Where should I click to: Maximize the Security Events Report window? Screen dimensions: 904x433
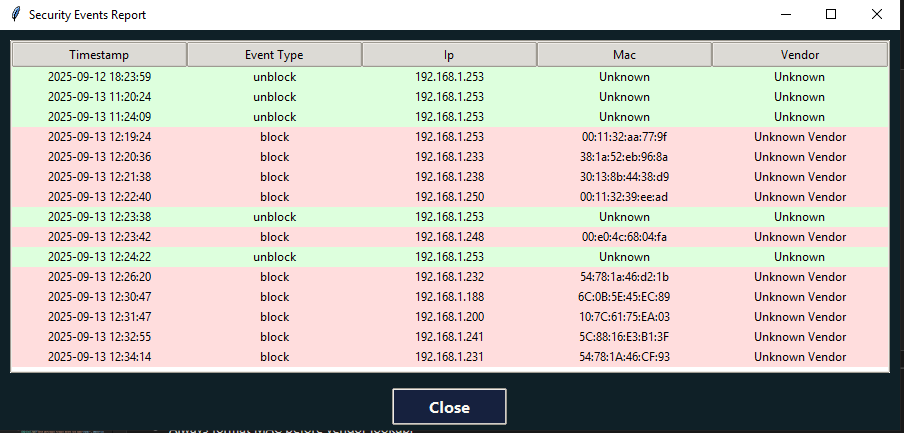831,15
